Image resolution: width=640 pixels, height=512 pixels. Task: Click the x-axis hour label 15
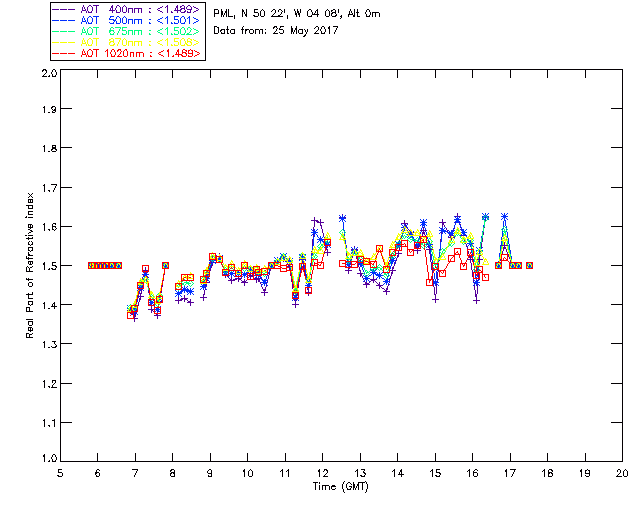pyautogui.click(x=435, y=473)
